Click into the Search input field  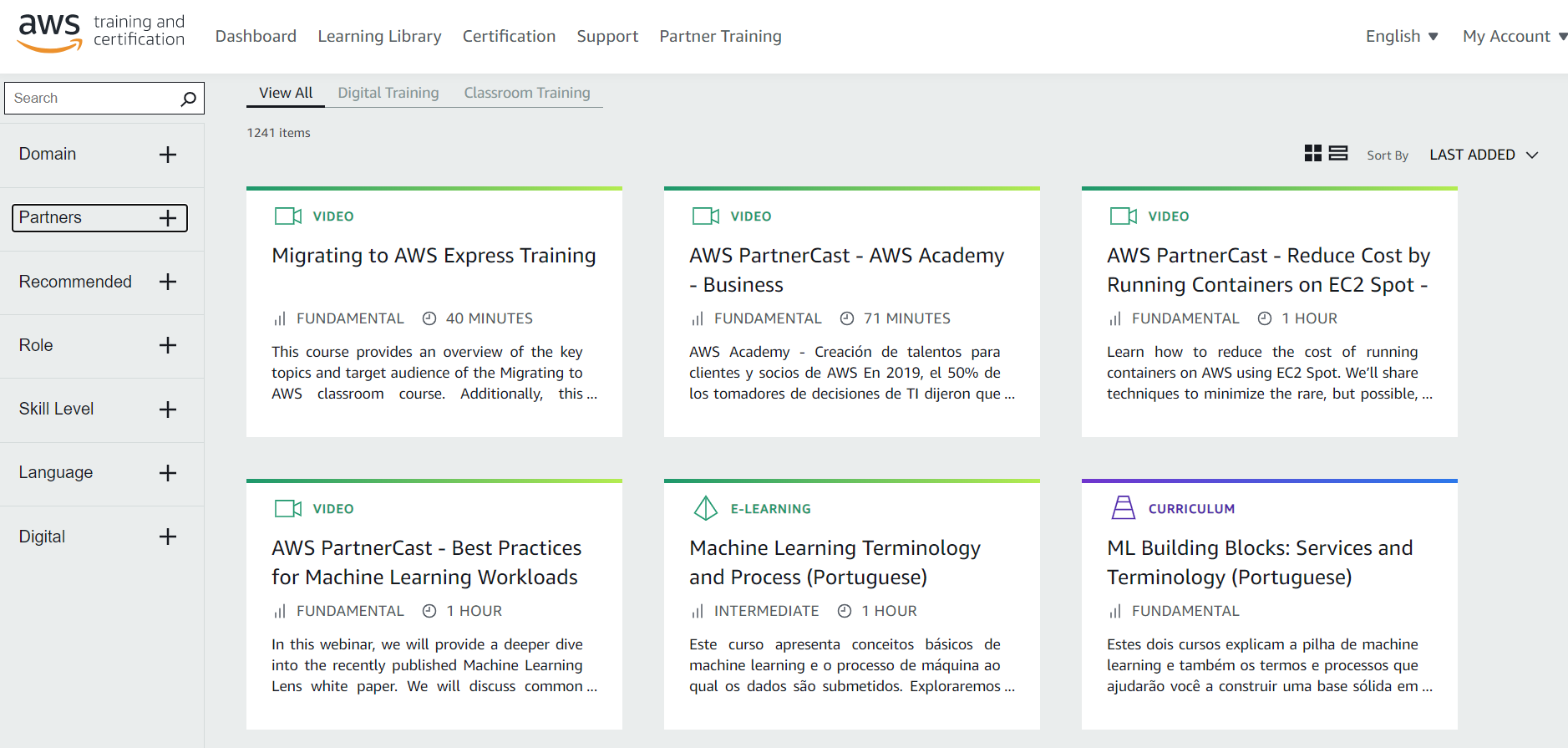(x=90, y=99)
